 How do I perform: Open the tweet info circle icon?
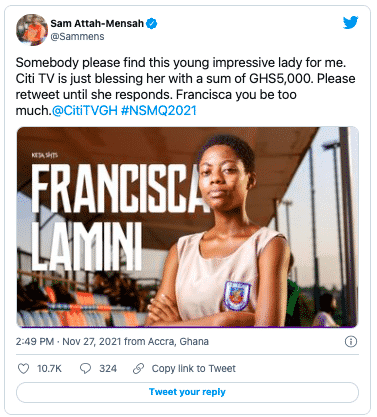tap(351, 342)
